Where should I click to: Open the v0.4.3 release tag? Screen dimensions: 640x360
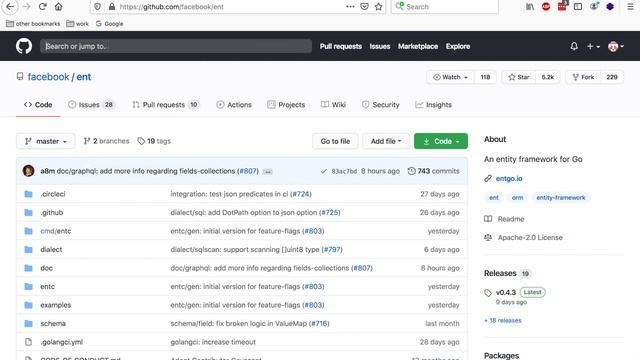tap(506, 292)
